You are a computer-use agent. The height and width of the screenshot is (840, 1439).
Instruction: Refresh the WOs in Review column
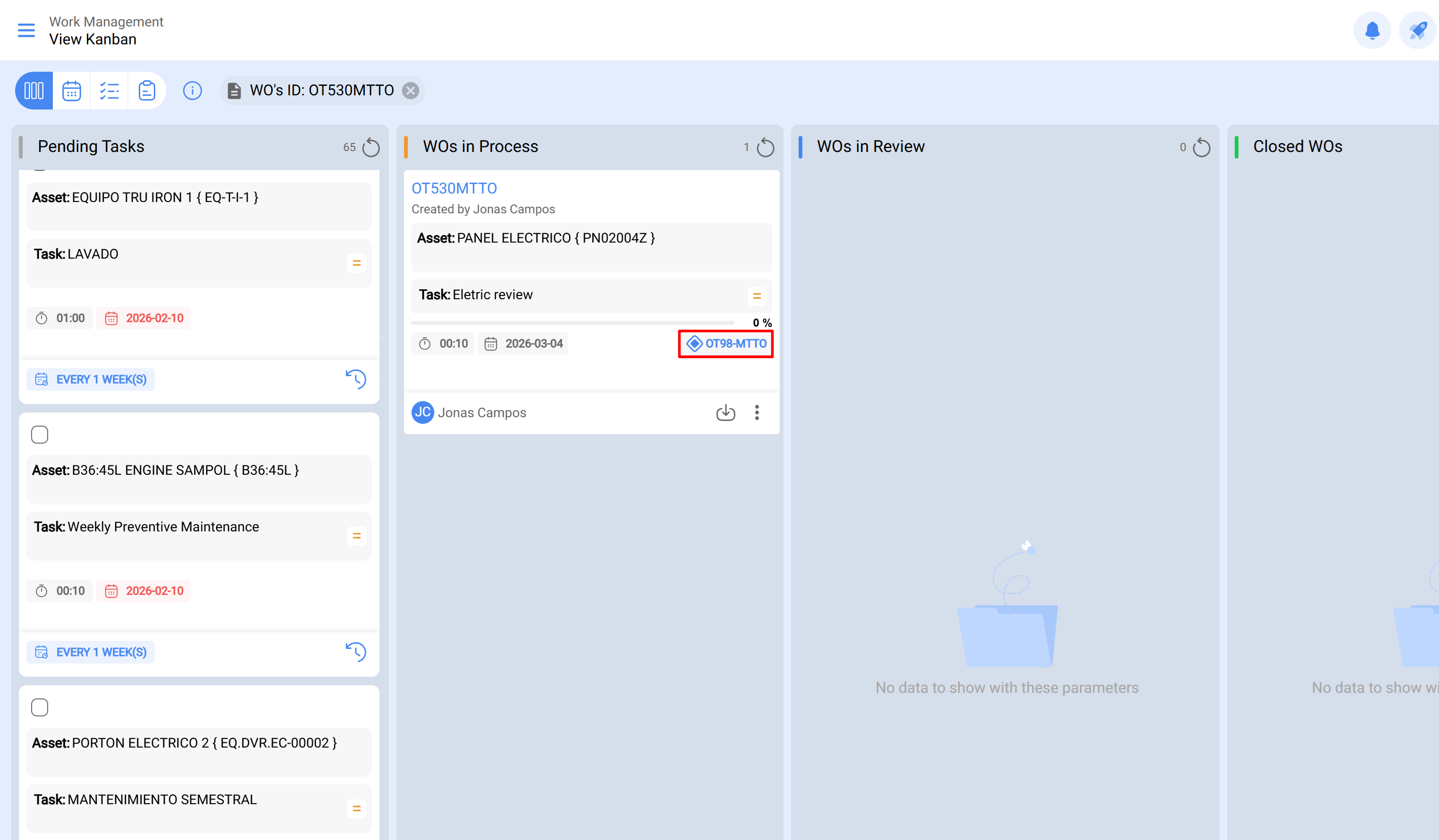click(1202, 147)
